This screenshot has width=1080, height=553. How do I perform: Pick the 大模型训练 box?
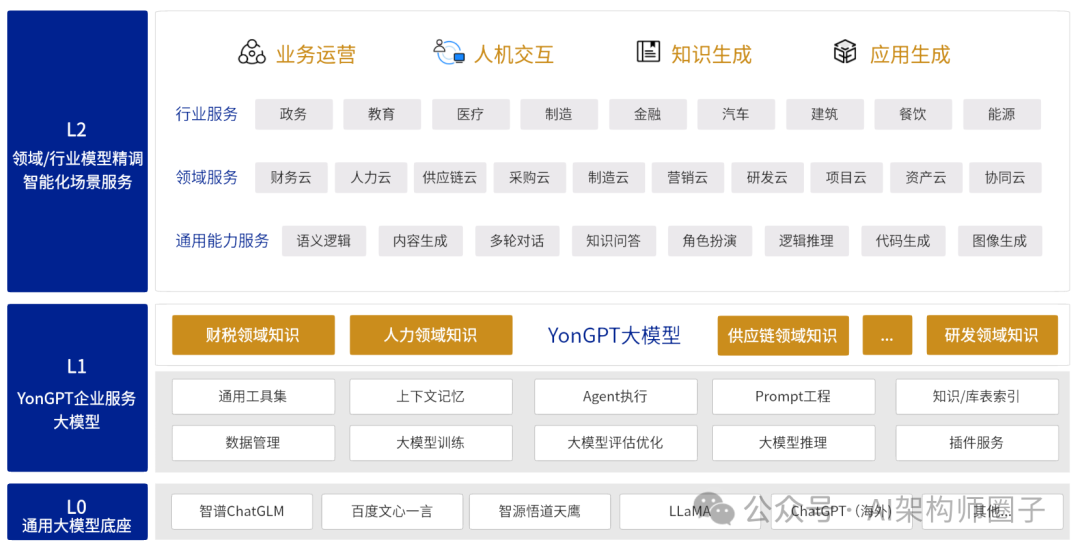tap(431, 443)
